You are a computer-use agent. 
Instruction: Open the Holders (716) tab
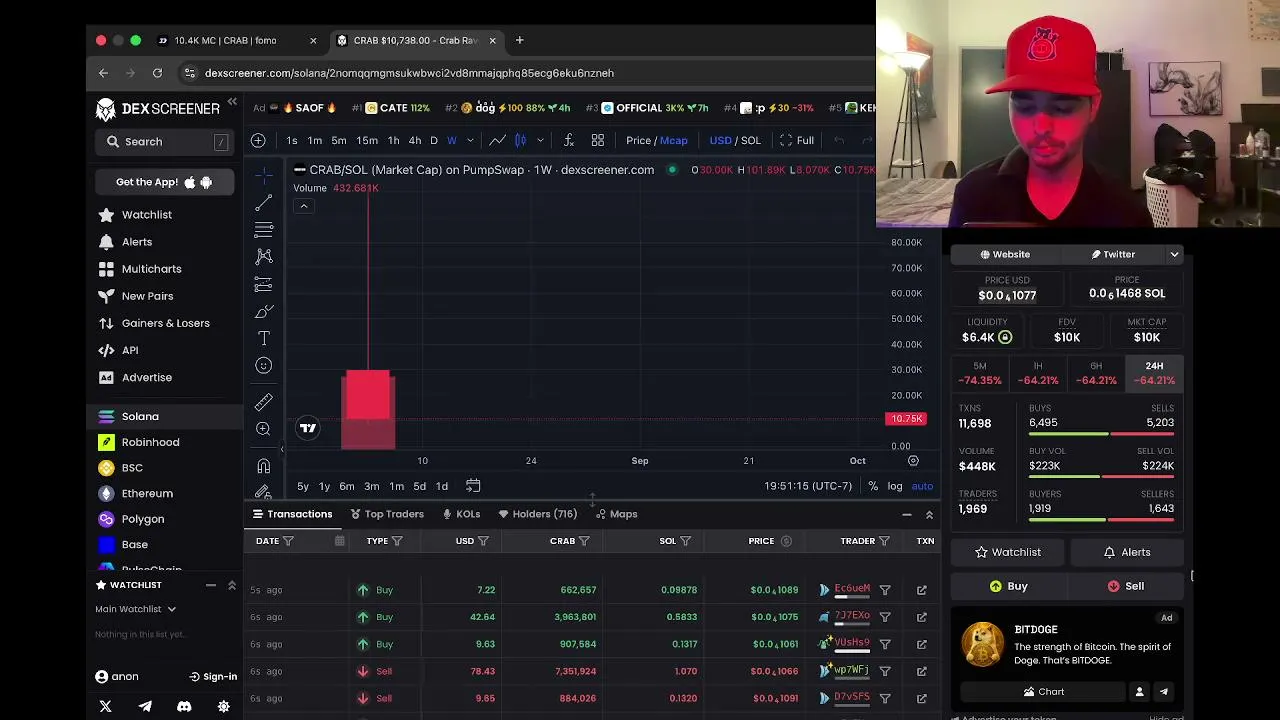pos(537,514)
